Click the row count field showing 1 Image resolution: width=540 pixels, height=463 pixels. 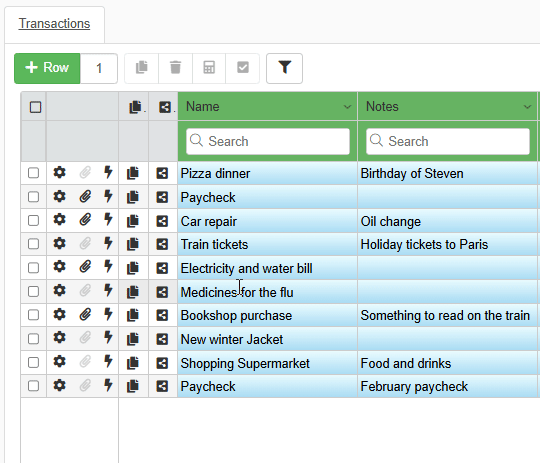click(x=99, y=68)
